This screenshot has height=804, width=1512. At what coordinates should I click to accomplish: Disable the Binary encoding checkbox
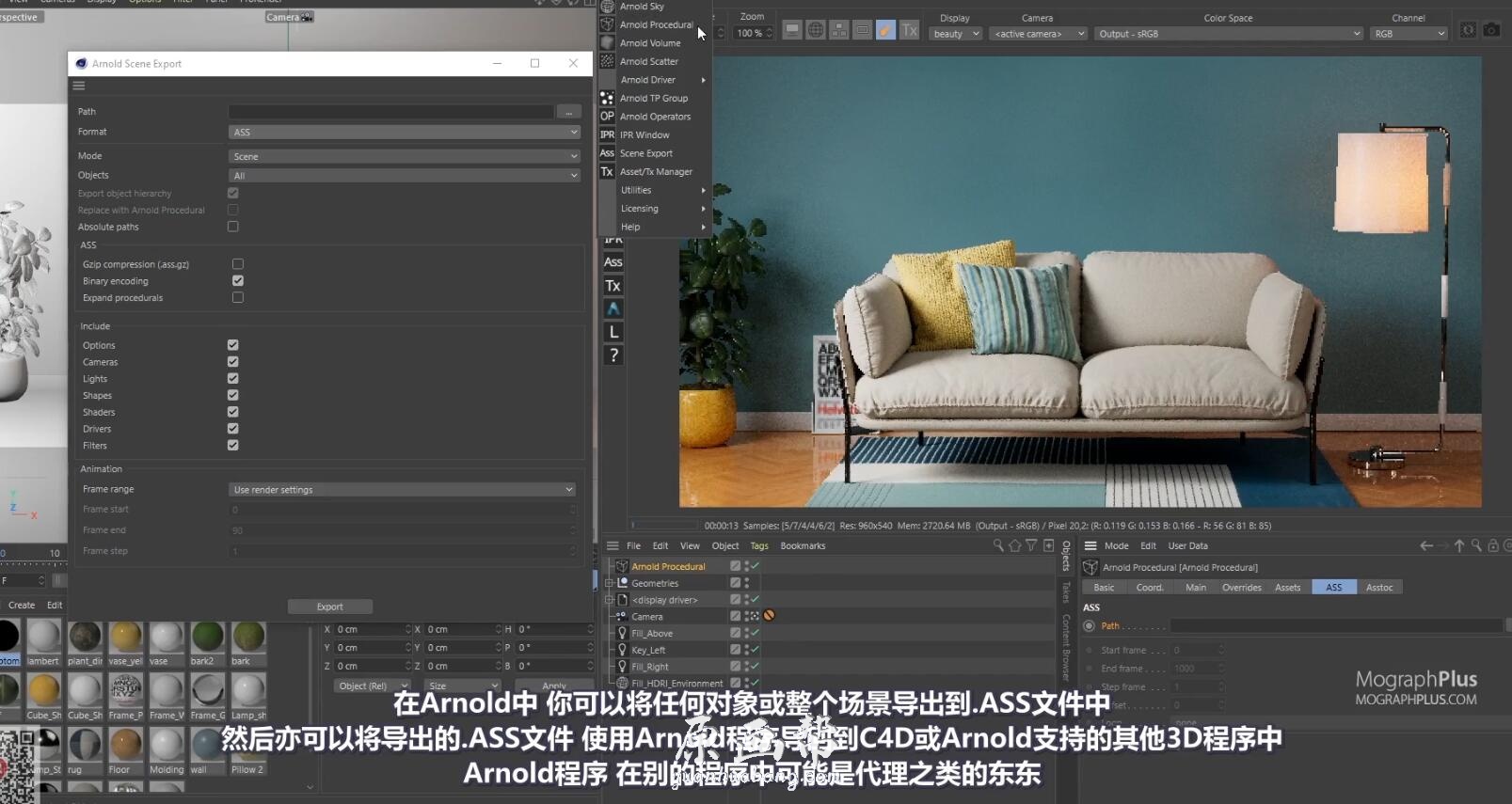[x=238, y=280]
